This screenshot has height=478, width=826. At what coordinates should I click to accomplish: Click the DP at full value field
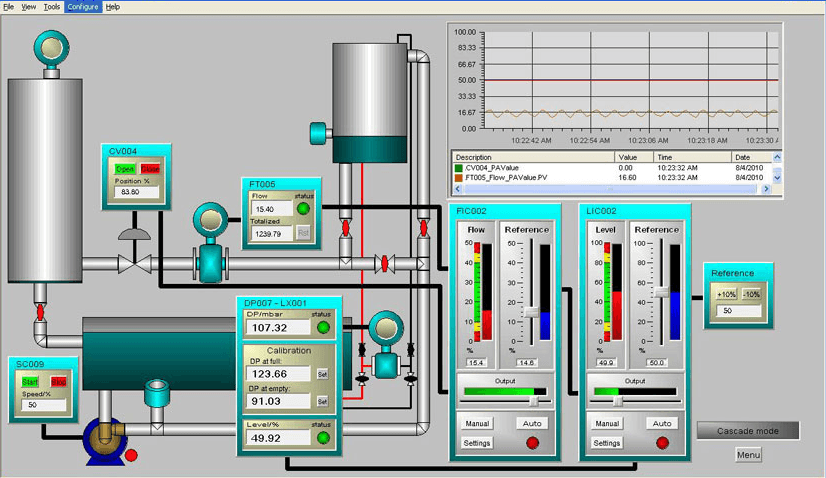click(x=277, y=373)
